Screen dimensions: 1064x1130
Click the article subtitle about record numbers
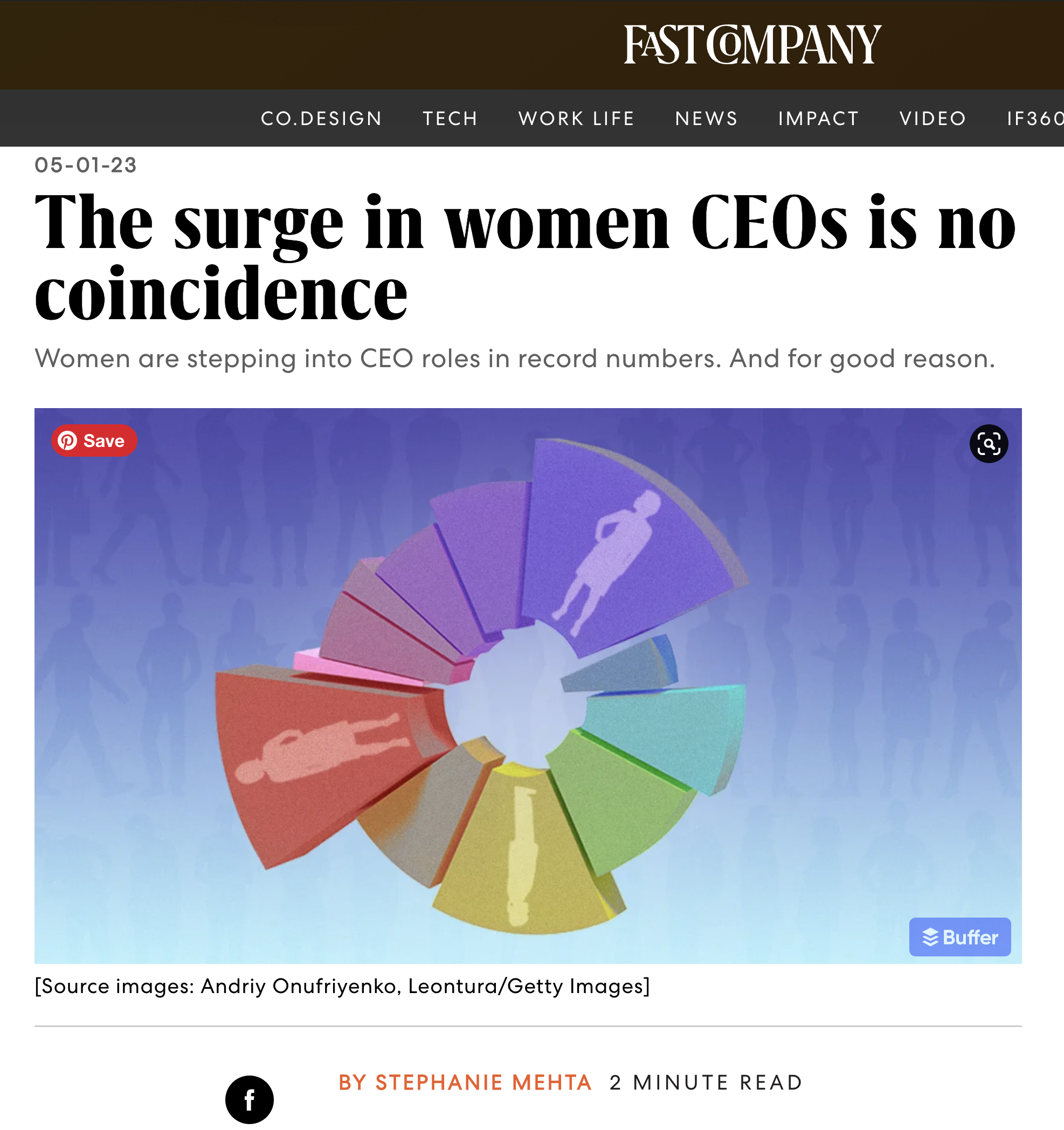point(514,359)
